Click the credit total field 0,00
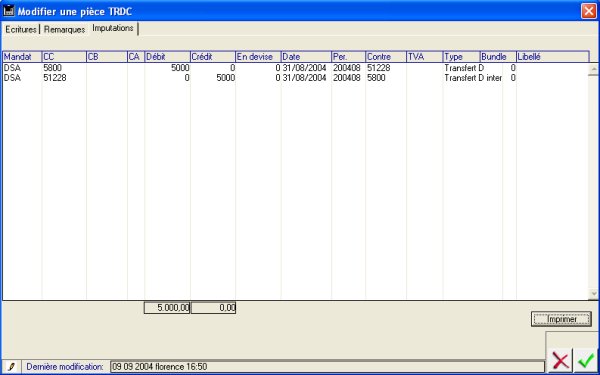This screenshot has width=600, height=375. (x=213, y=308)
